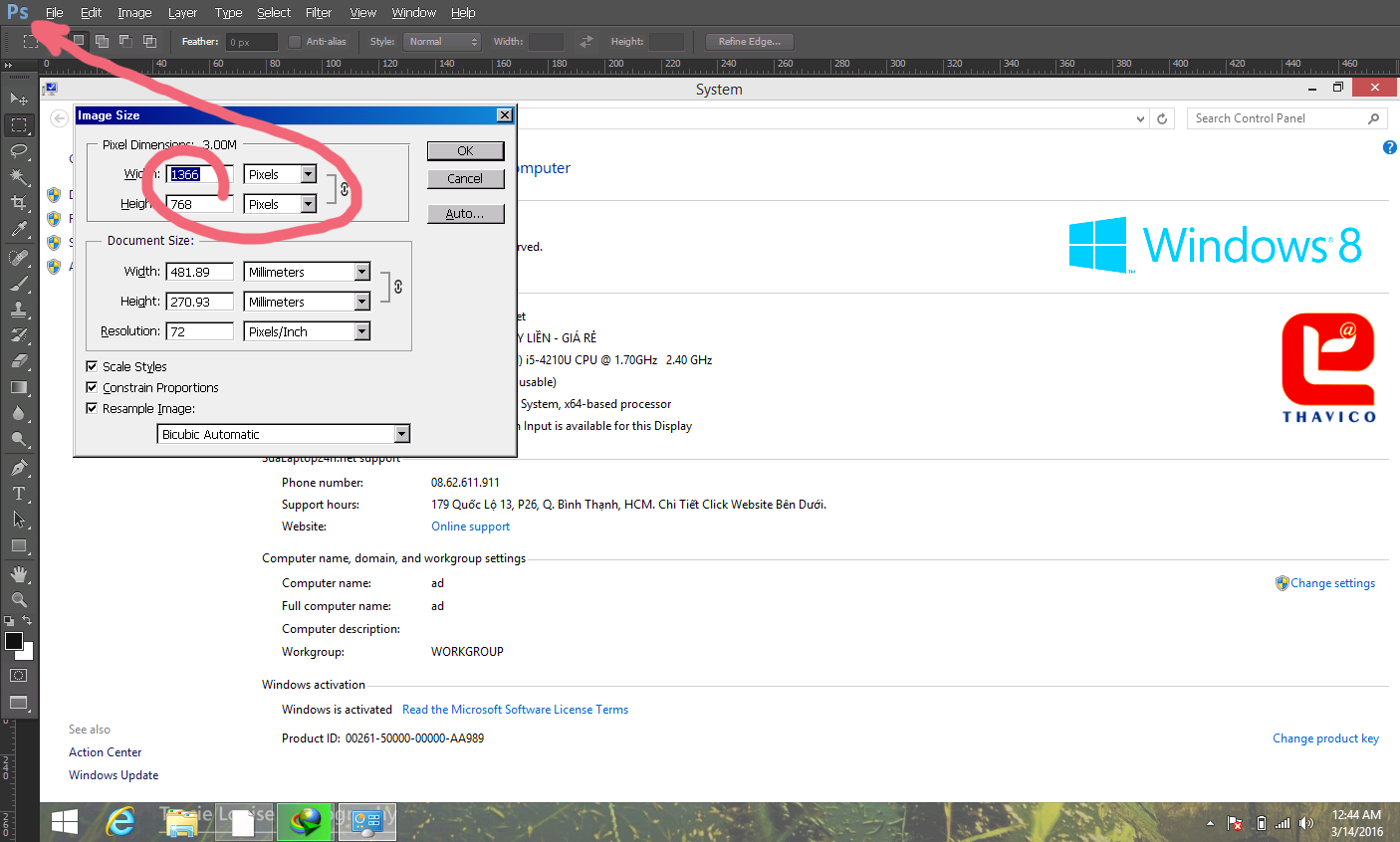Swap foreground and background colors
Screen dimensions: 1400x842
pyautogui.click(x=27, y=621)
